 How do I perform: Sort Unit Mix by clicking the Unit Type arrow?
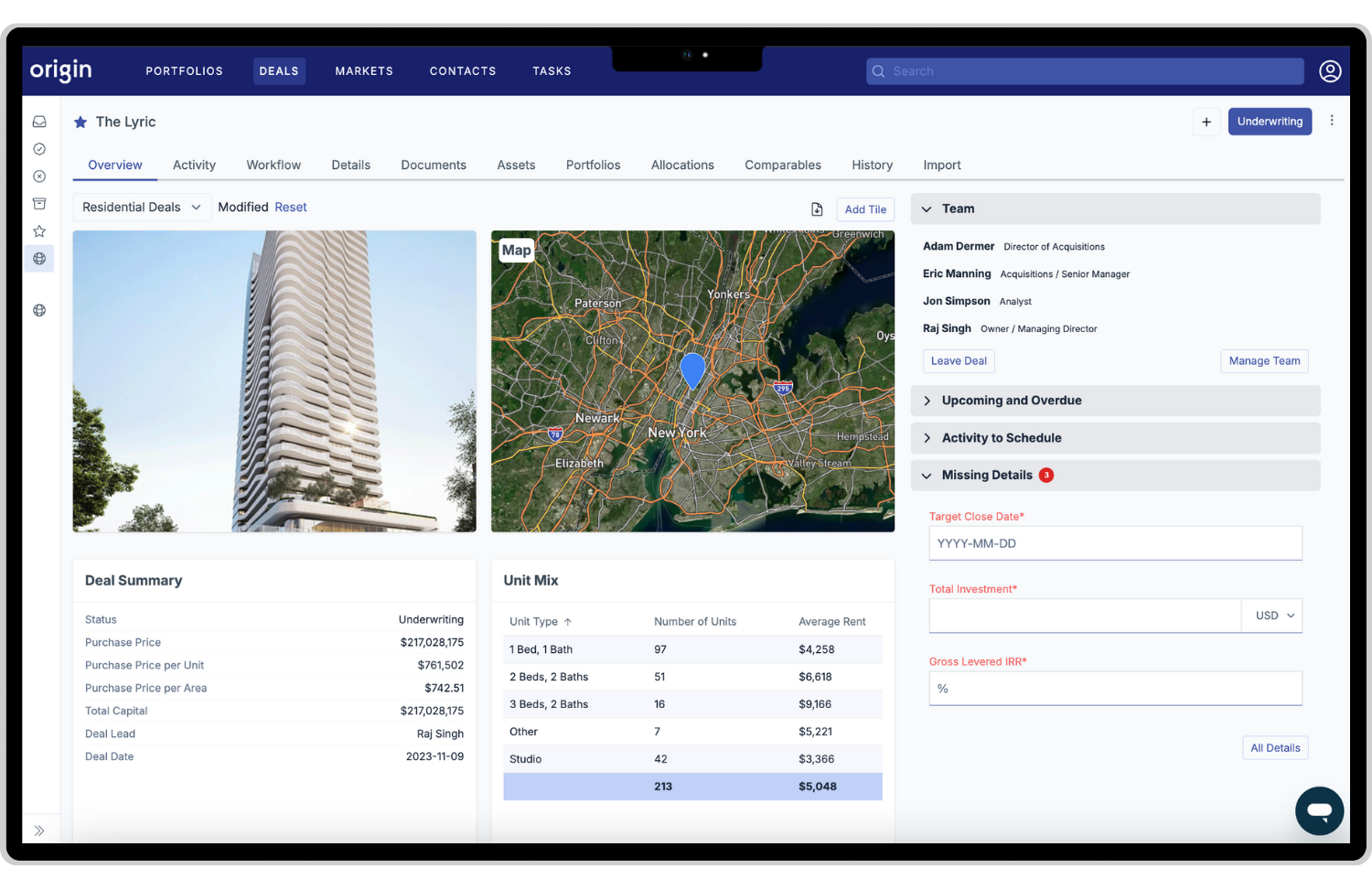[569, 621]
